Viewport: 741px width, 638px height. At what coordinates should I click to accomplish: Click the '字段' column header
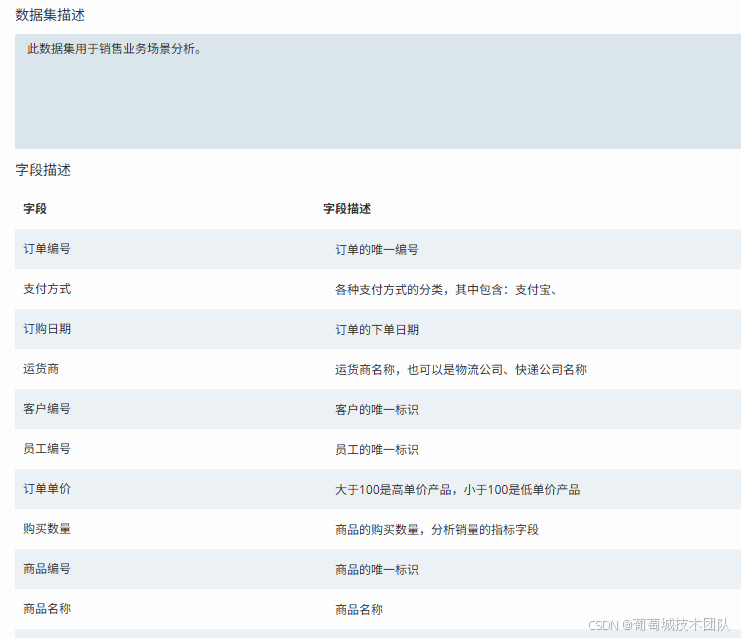tap(35, 208)
